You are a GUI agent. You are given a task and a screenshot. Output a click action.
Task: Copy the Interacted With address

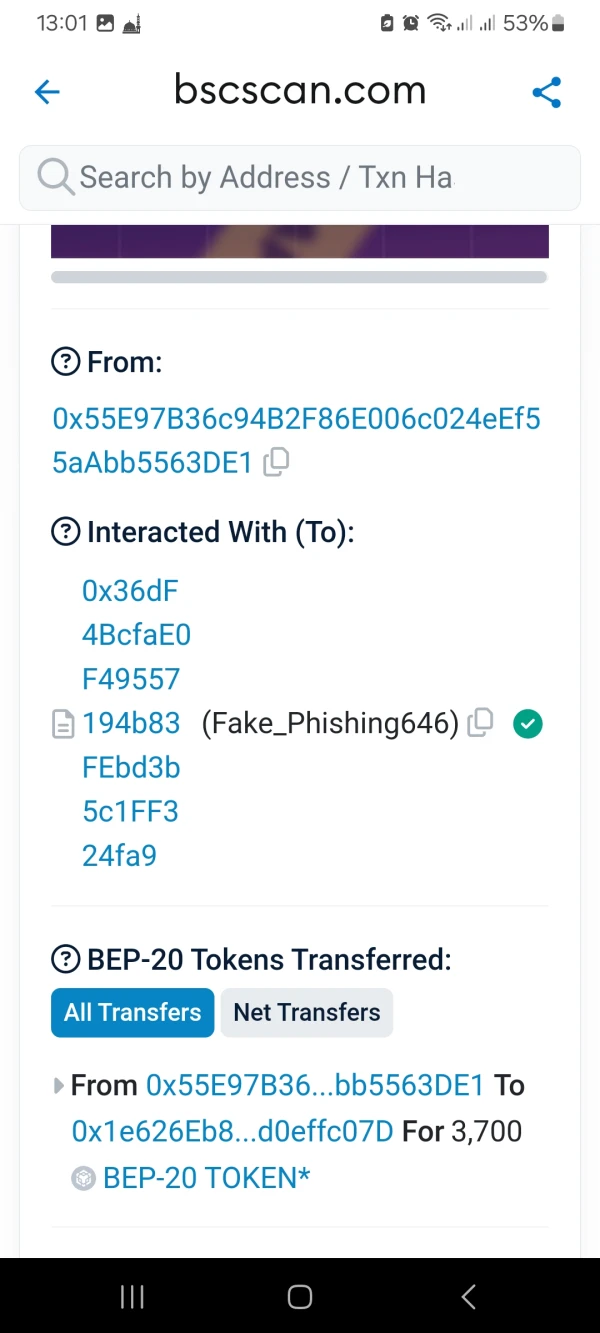481,723
